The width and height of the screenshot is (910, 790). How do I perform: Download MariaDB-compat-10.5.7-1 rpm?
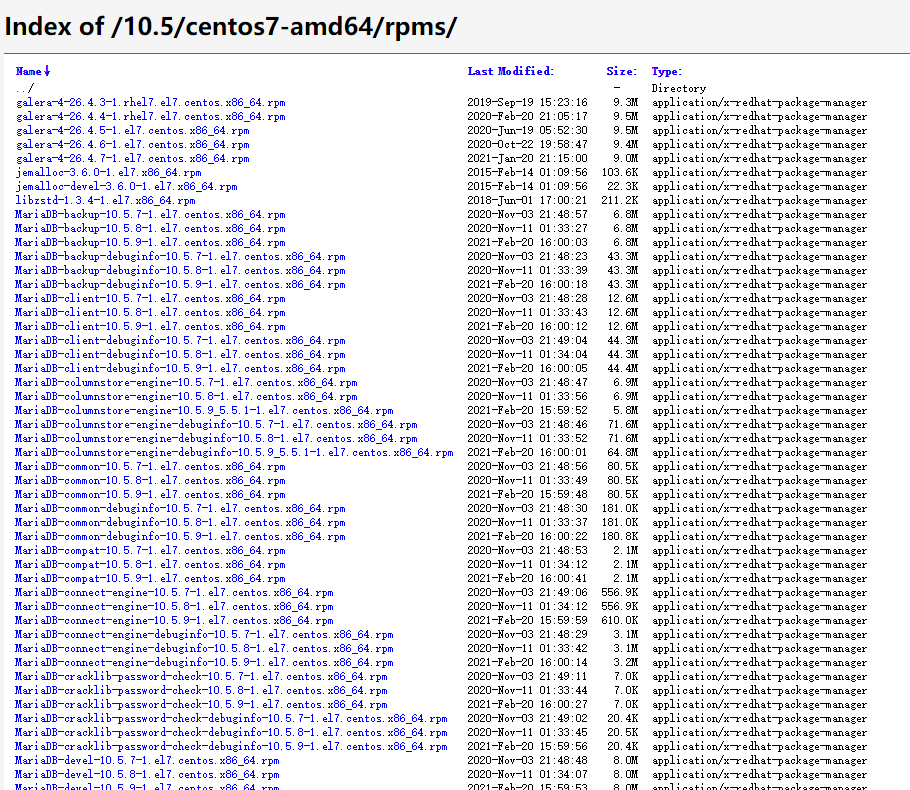pos(150,550)
